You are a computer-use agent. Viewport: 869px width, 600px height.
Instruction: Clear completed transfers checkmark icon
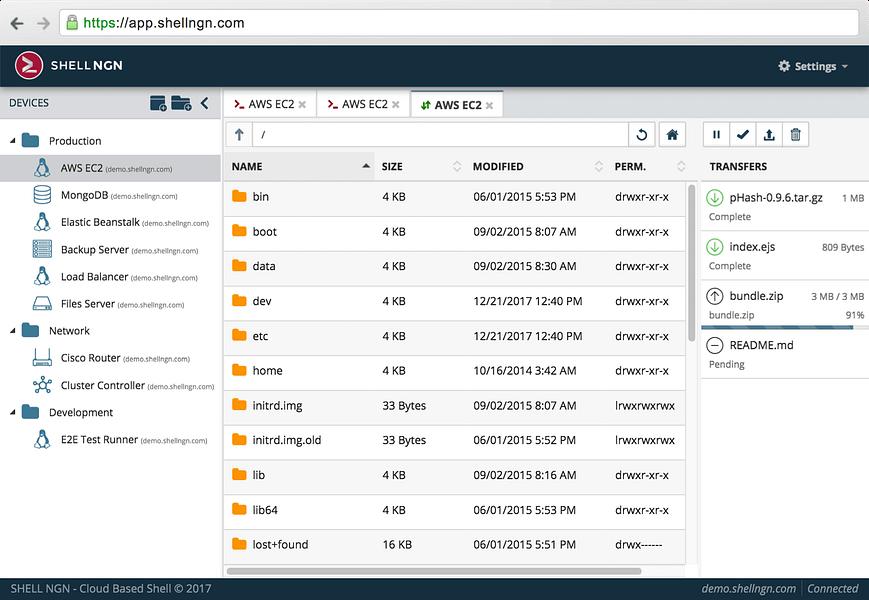(x=743, y=135)
